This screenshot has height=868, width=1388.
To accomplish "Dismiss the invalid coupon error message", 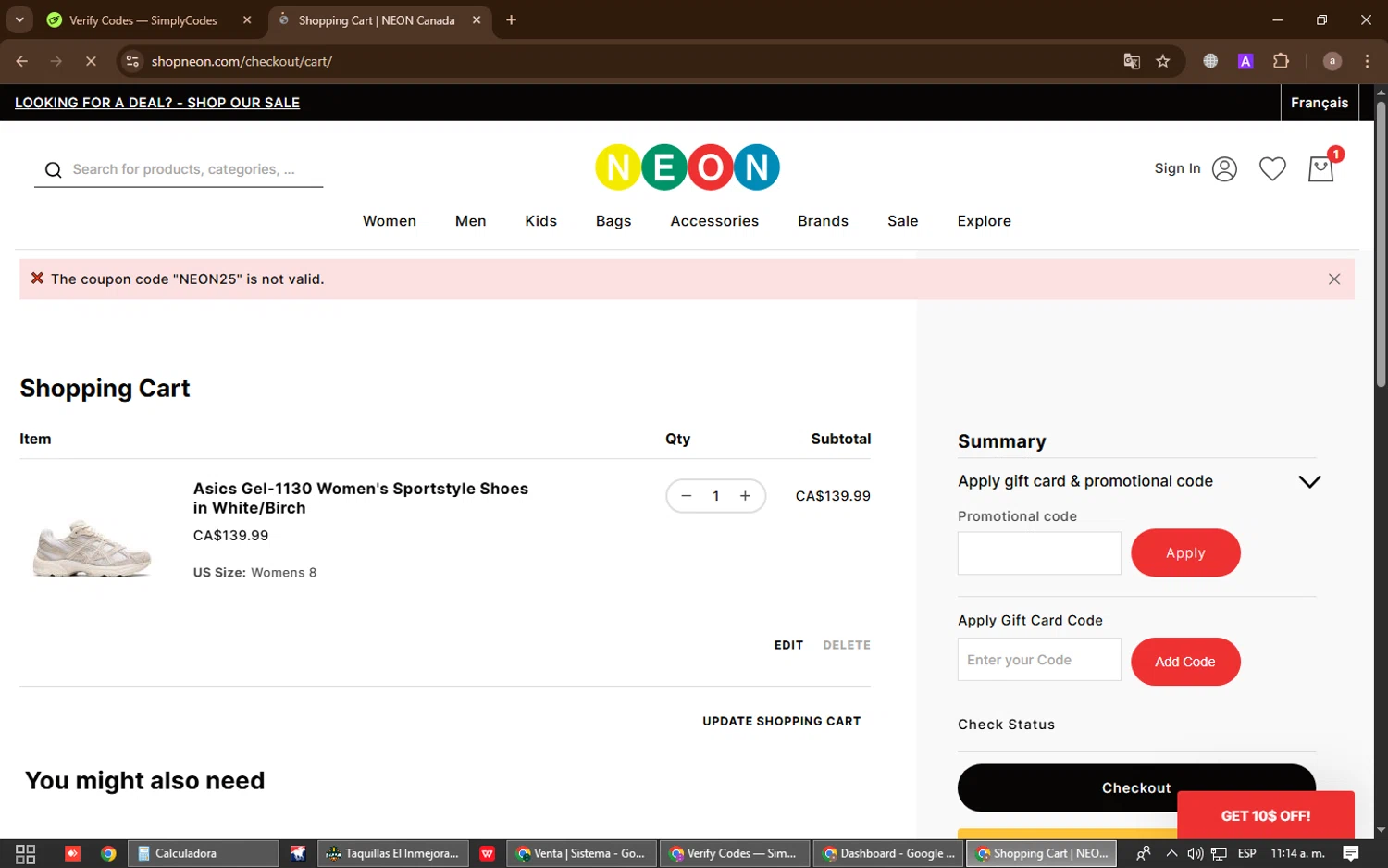I will click(1334, 279).
